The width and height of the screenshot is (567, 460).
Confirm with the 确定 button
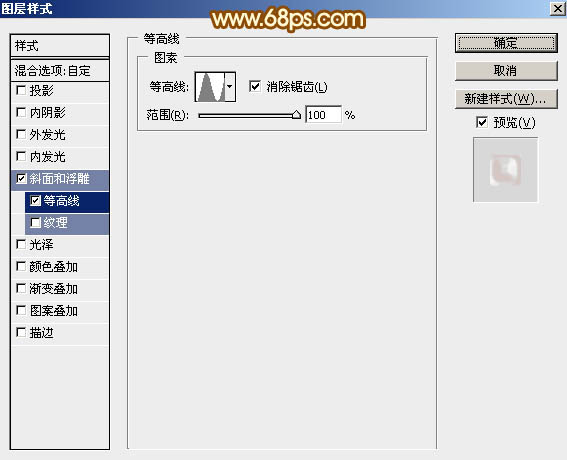(x=506, y=43)
